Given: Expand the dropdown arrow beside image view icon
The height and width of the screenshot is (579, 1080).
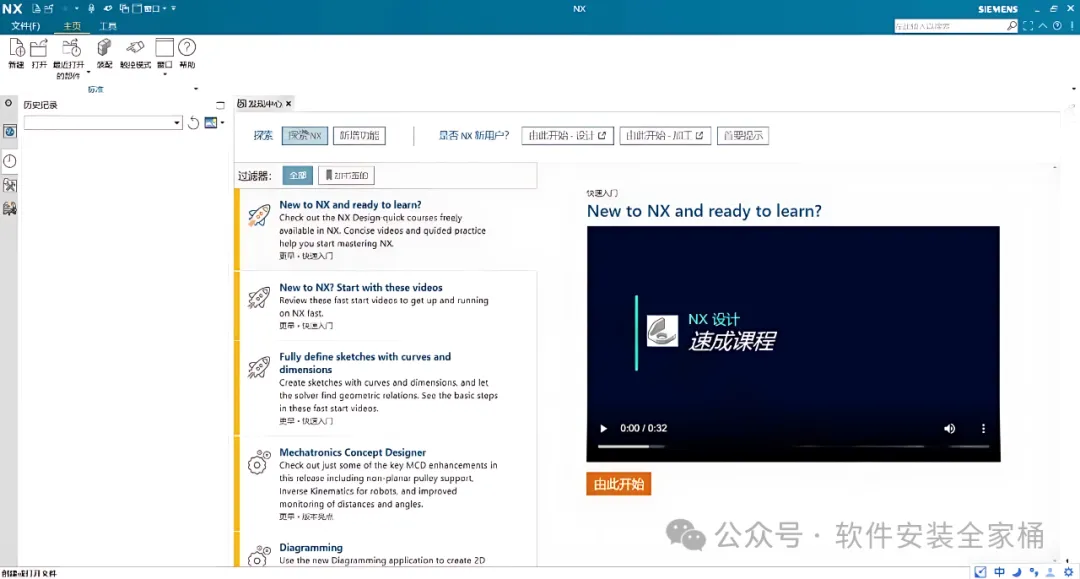Looking at the screenshot, I should tap(222, 123).
